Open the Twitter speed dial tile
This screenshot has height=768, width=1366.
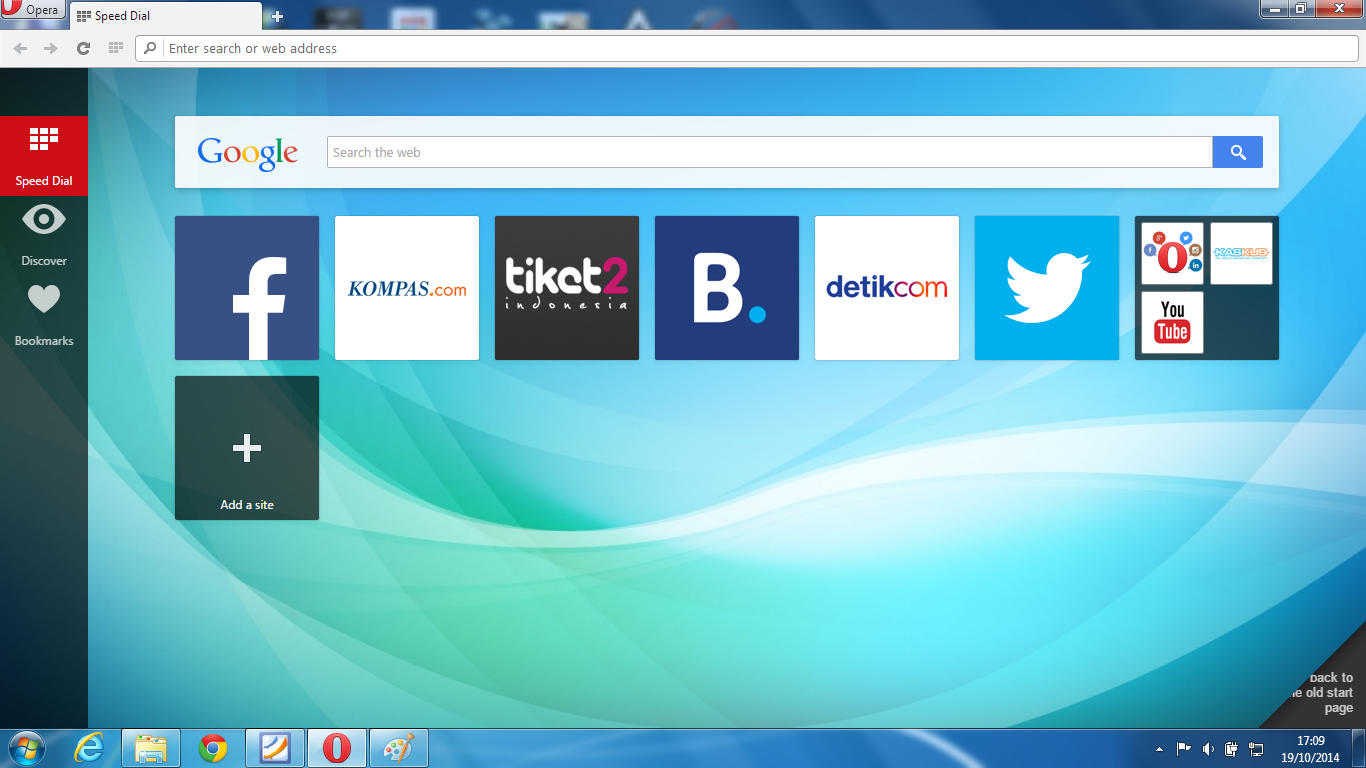point(1047,288)
